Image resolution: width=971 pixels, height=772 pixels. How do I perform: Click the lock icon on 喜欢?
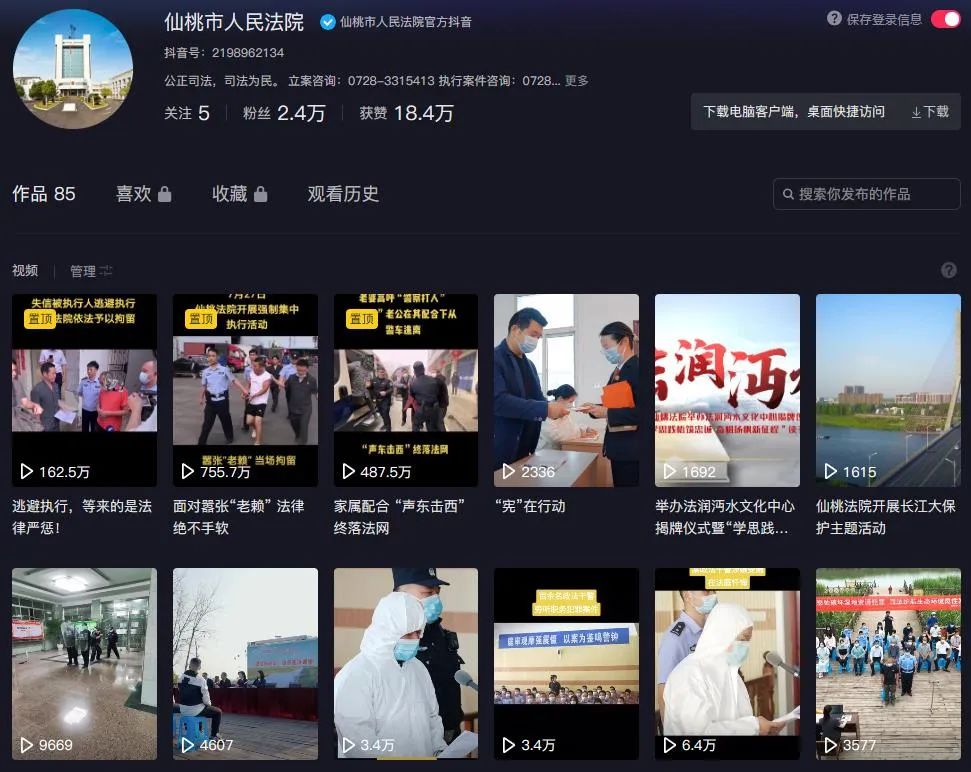pyautogui.click(x=165, y=194)
